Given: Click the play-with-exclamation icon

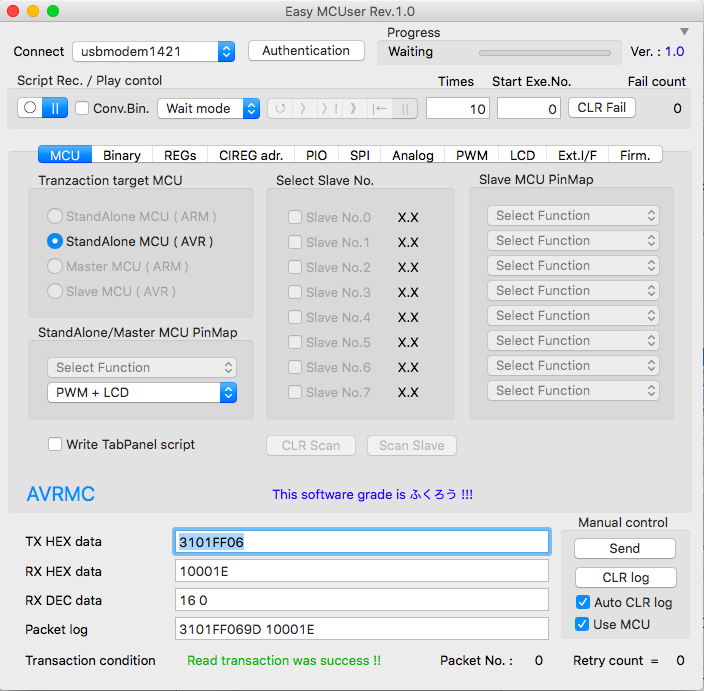Looking at the screenshot, I should pyautogui.click(x=330, y=109).
